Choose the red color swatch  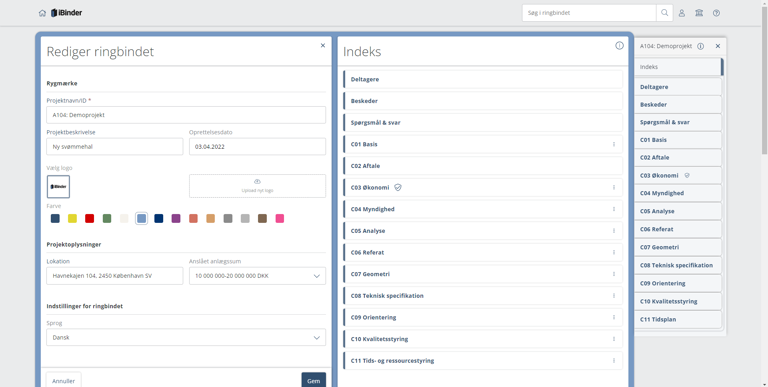pyautogui.click(x=90, y=218)
